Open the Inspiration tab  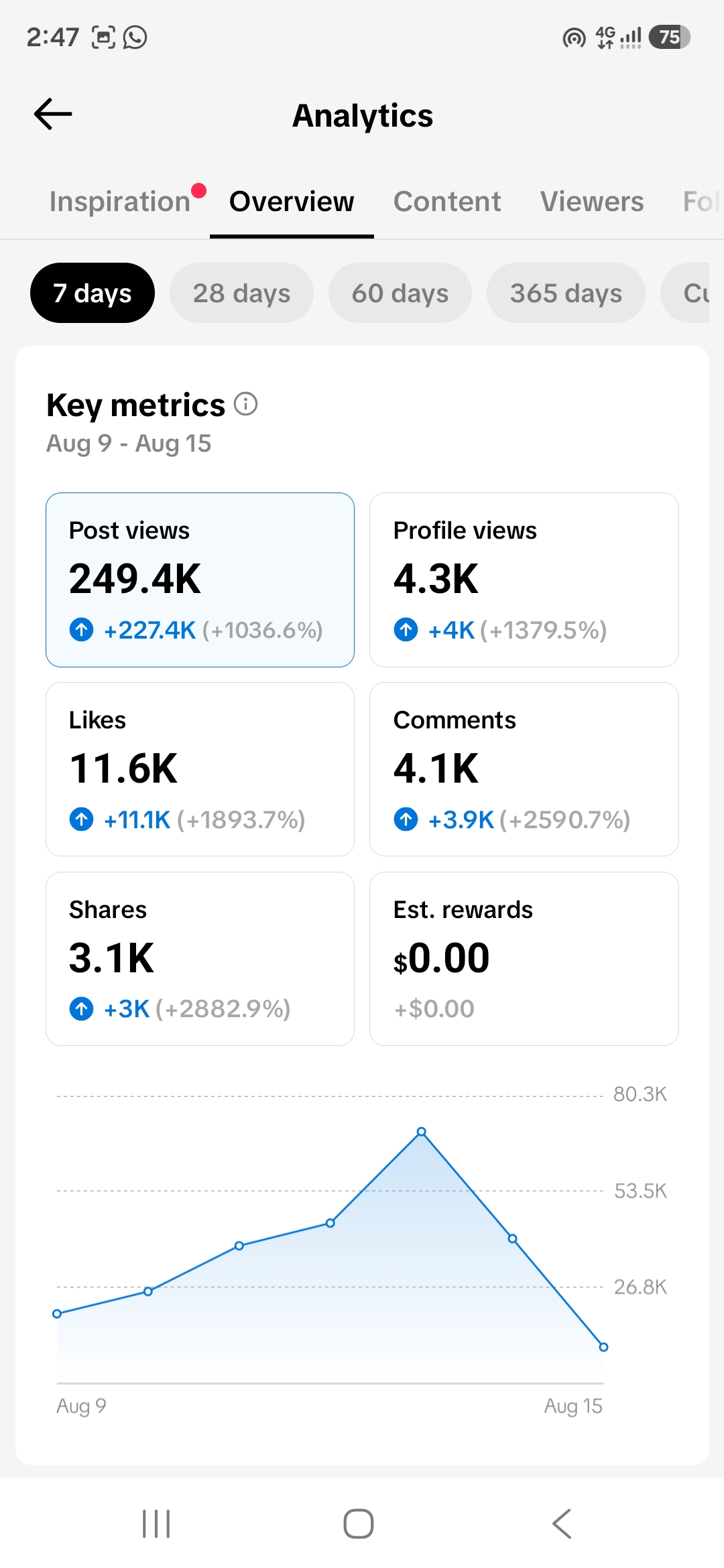(x=120, y=202)
